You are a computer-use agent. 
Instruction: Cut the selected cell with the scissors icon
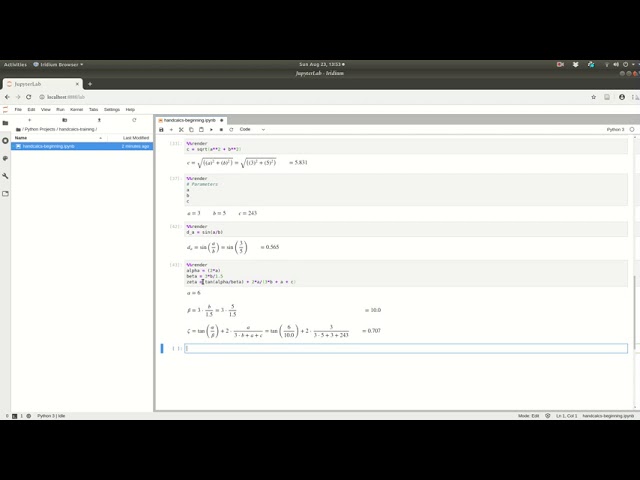coord(181,129)
